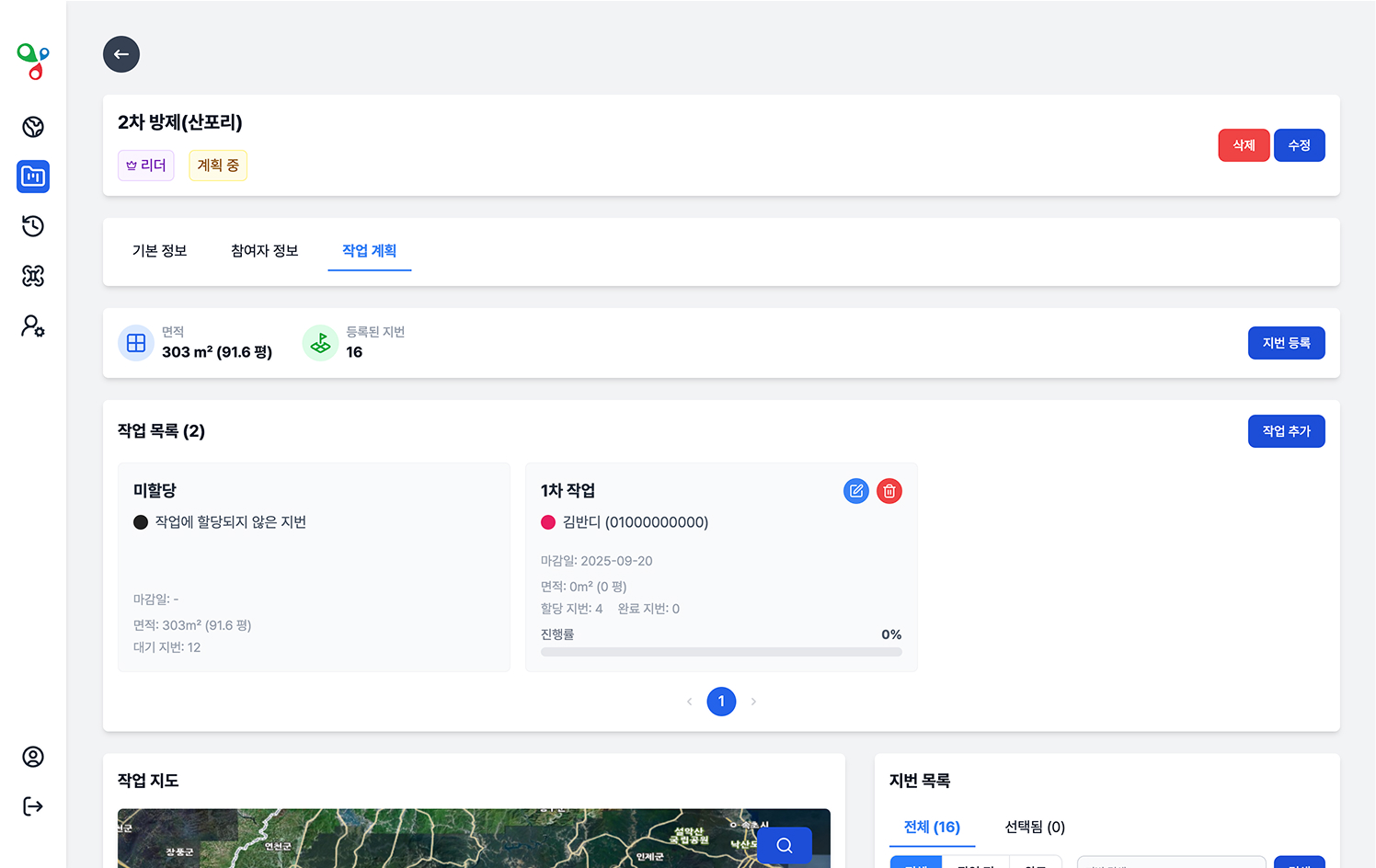Screen dimensions: 1376x868
Task: Open the drone sidebar icon
Action: pos(33,276)
